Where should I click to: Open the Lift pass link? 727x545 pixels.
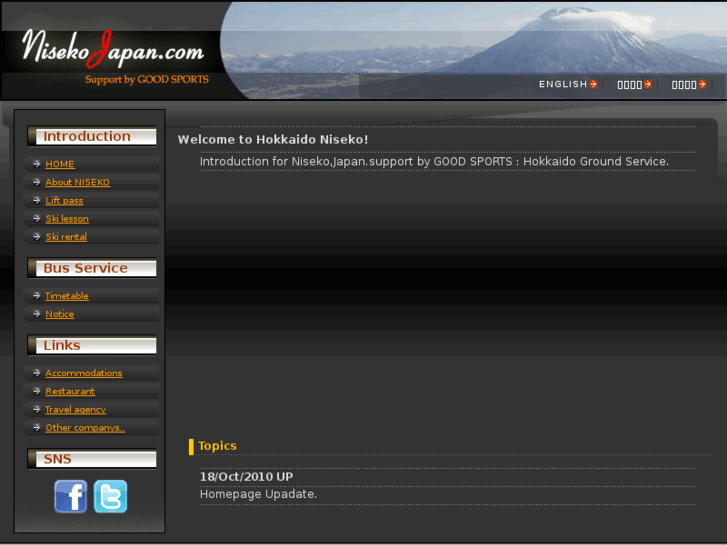point(64,200)
